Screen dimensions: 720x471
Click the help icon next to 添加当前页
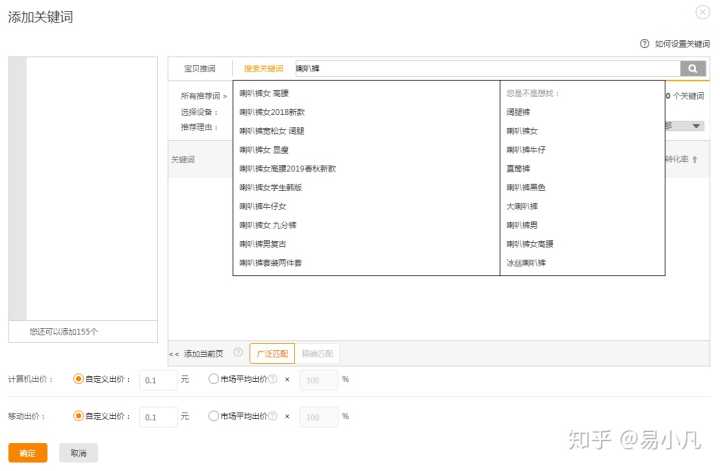[238, 353]
